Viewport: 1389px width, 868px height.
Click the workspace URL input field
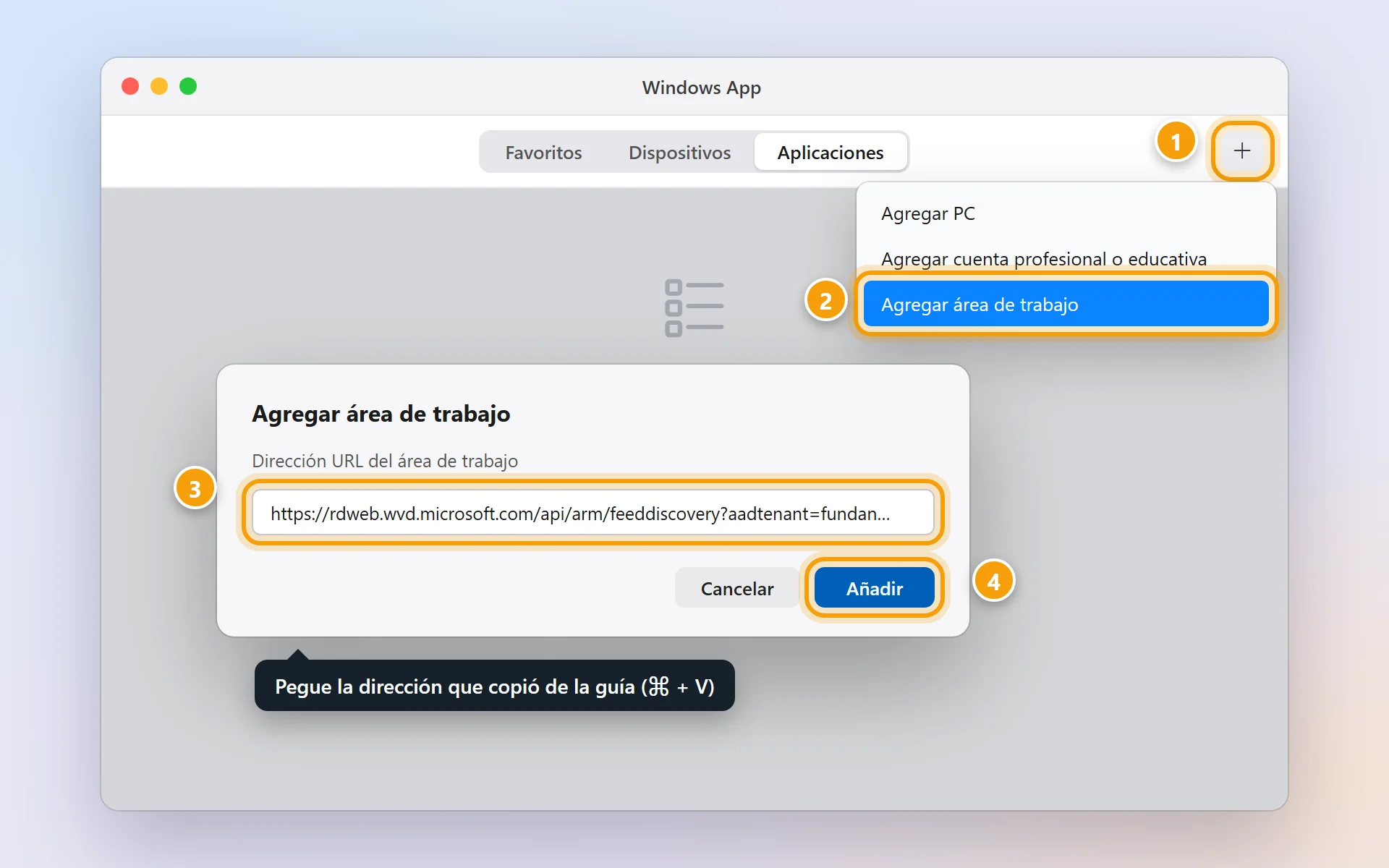(x=592, y=514)
